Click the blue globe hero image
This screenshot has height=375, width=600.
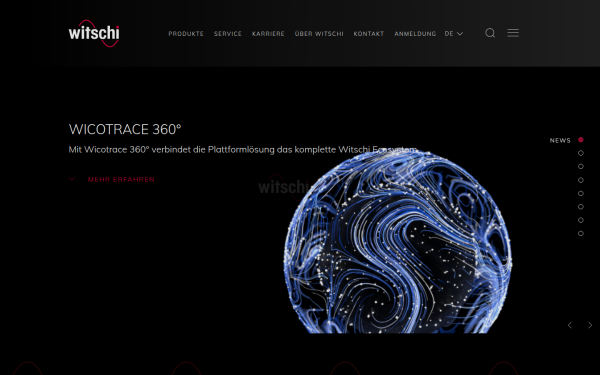pyautogui.click(x=398, y=242)
